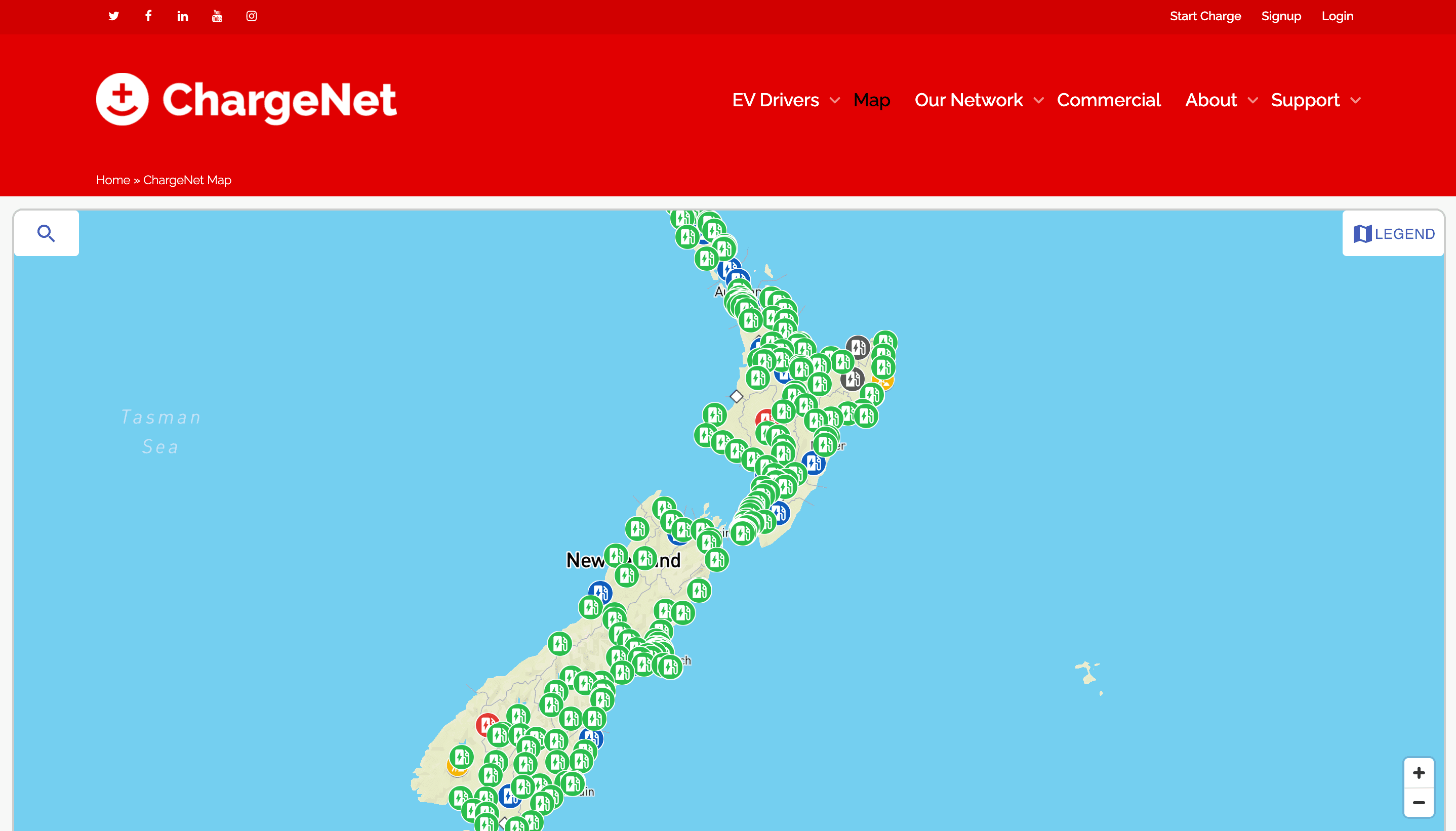Click the Start Charge link
The width and height of the screenshot is (1456, 831).
pos(1205,16)
